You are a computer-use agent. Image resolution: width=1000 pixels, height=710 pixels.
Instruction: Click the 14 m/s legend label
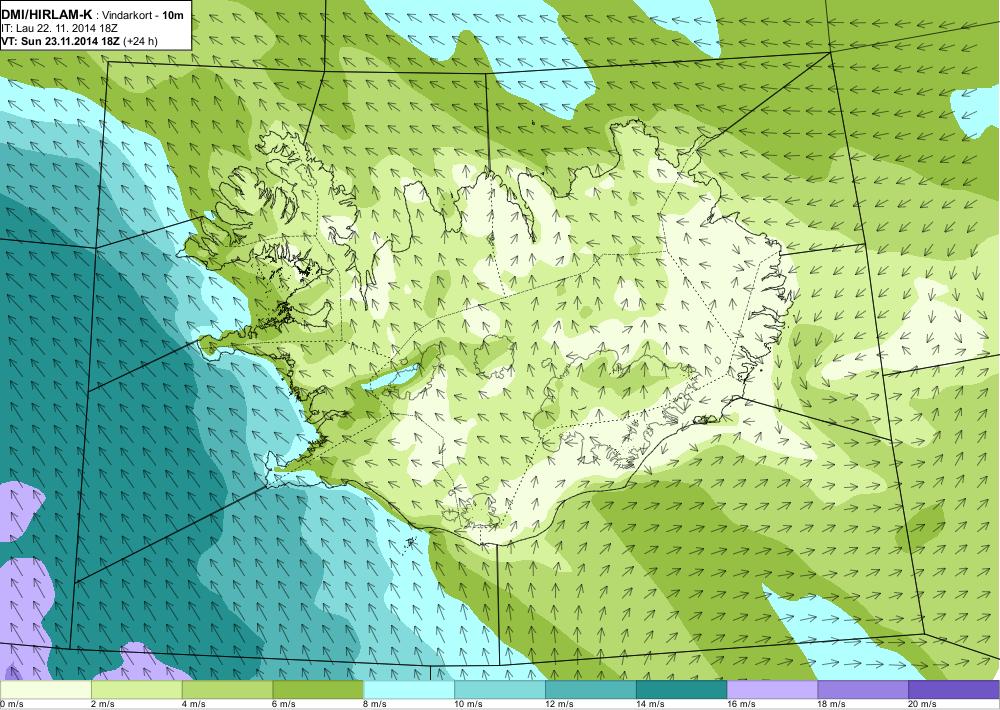point(651,704)
